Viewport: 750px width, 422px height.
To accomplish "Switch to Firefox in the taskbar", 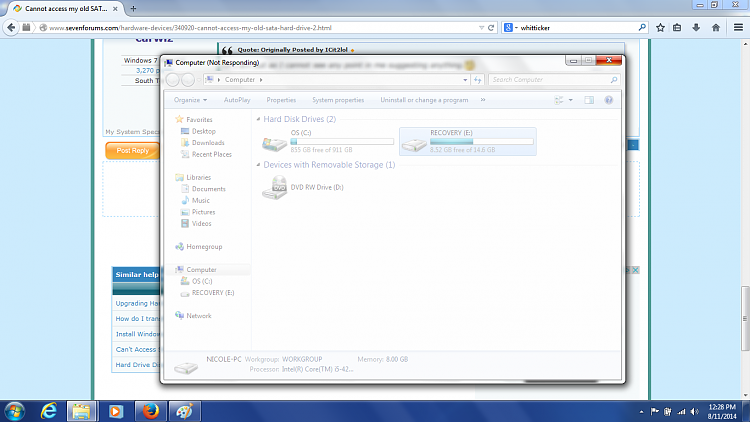I will (151, 411).
